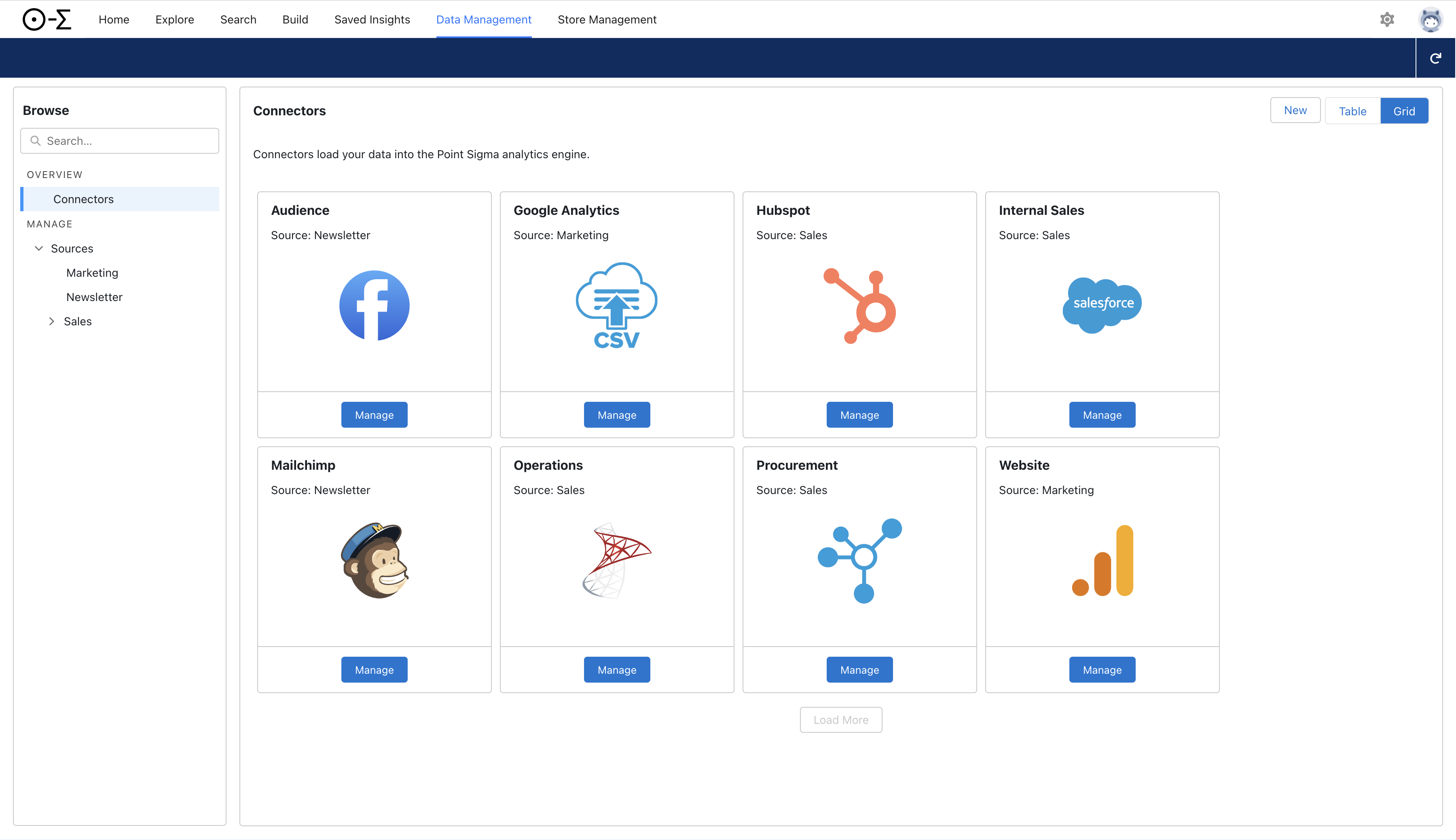This screenshot has width=1456, height=840.
Task: Create a New connector
Action: 1295,110
